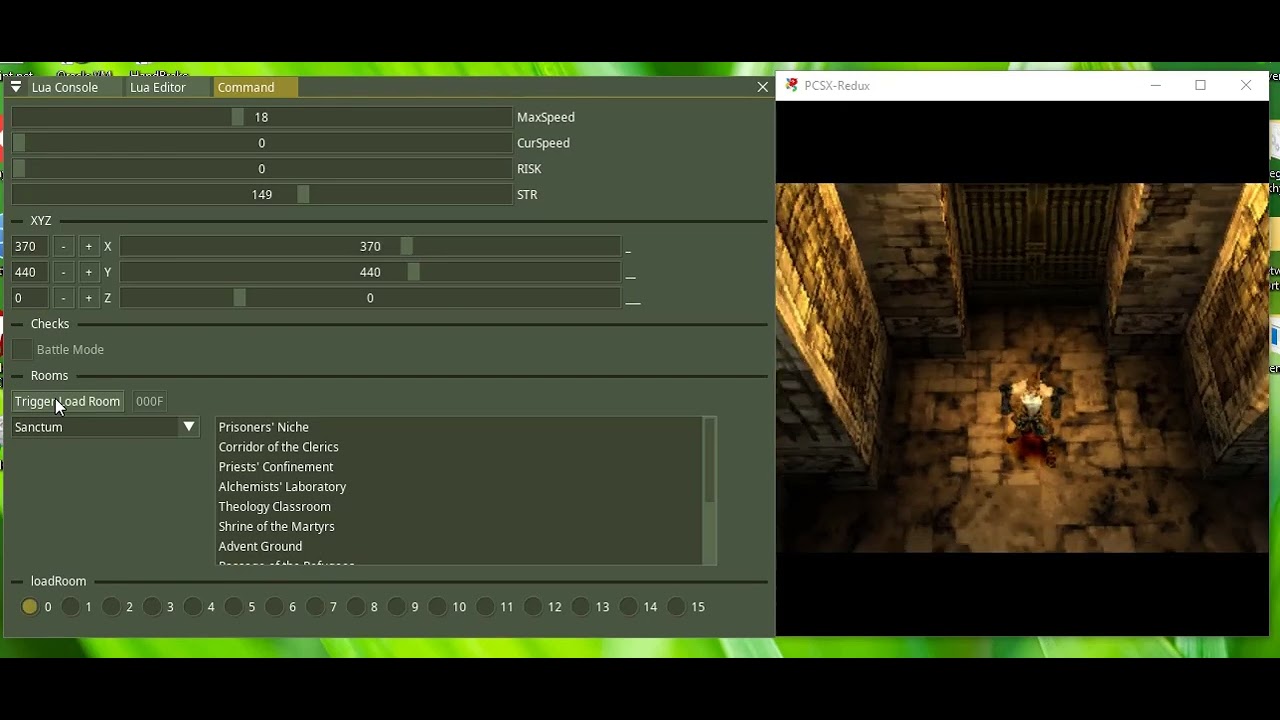Decrease Z with the minus button
1280x720 pixels.
tap(63, 298)
